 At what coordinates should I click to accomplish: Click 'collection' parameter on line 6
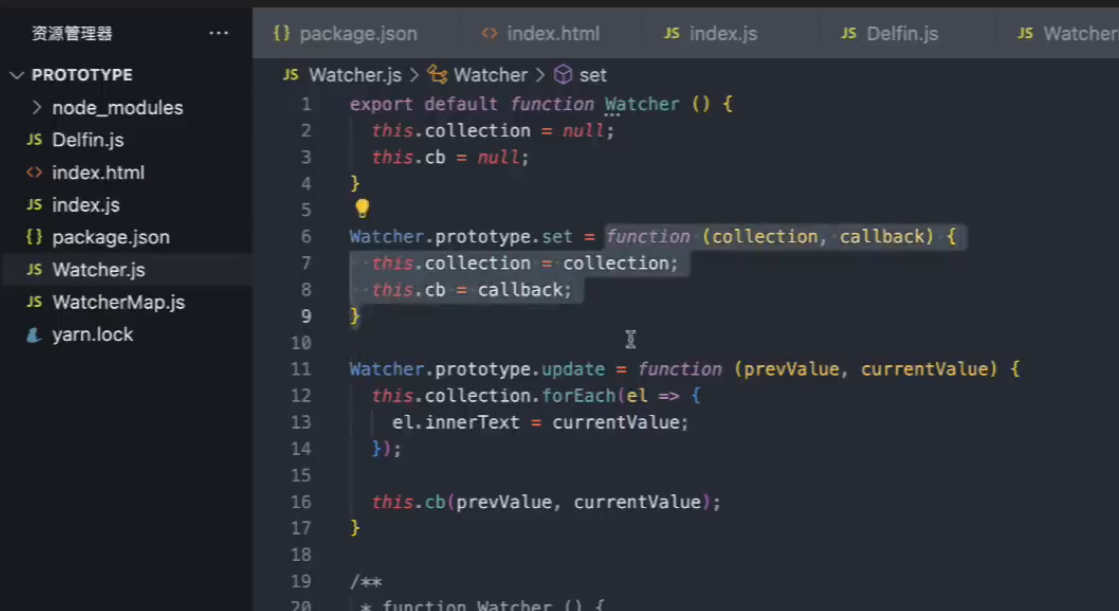tap(764, 236)
